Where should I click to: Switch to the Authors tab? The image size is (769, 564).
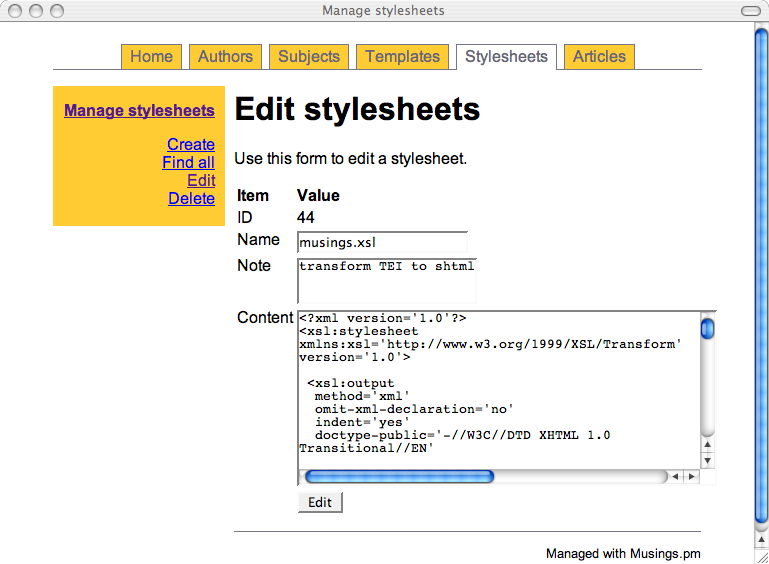(225, 57)
